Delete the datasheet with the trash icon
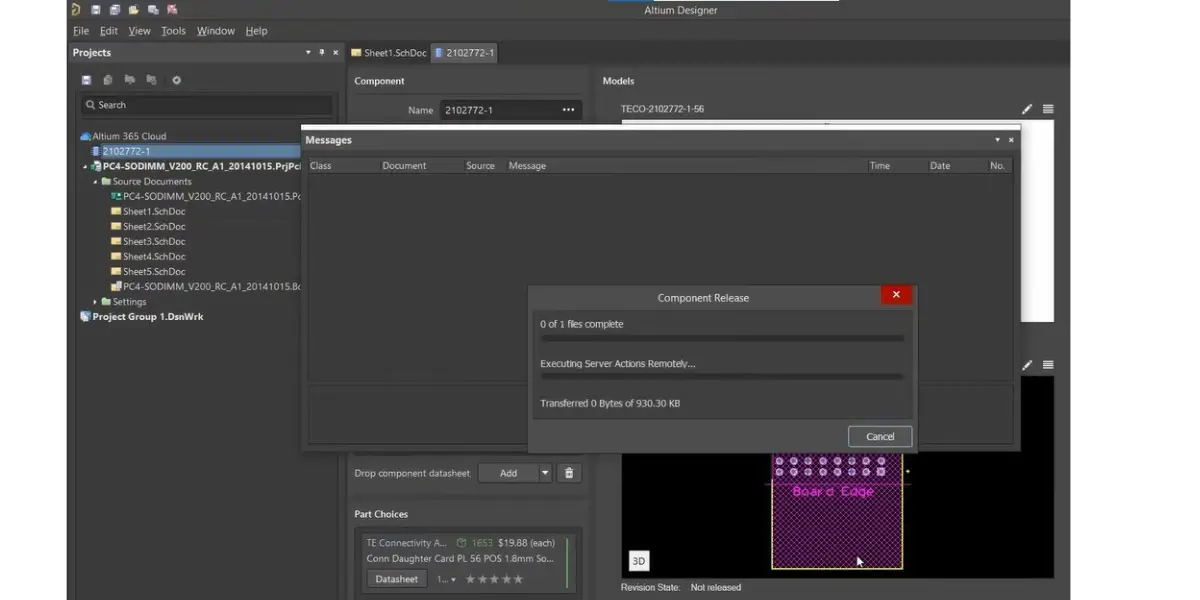Viewport: 1200px width, 600px height. (x=569, y=473)
